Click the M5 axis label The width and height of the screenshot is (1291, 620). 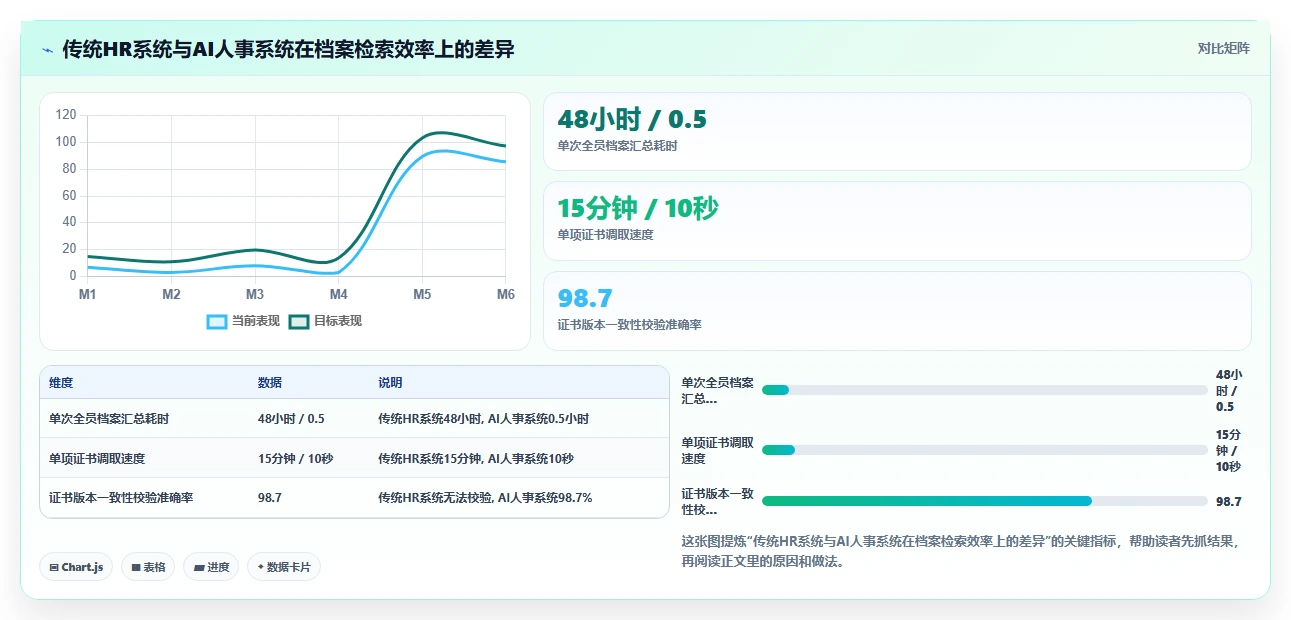422,294
